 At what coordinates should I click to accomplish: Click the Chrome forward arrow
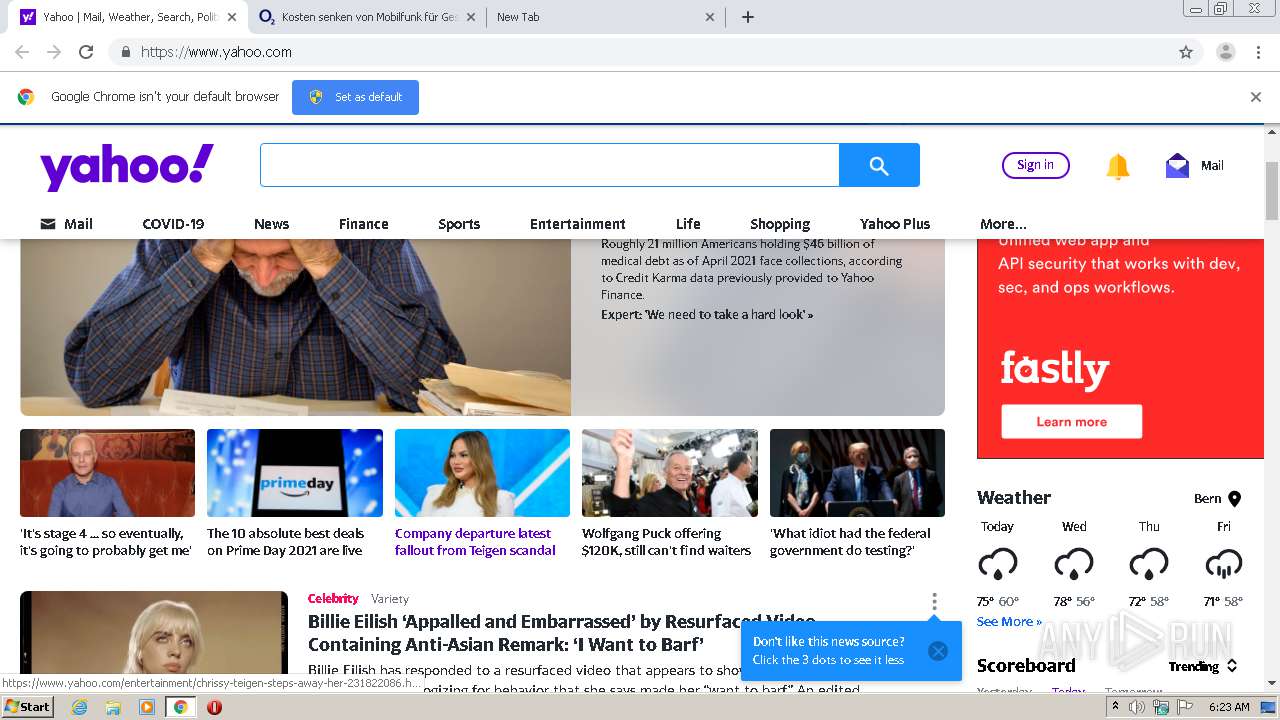click(x=54, y=52)
